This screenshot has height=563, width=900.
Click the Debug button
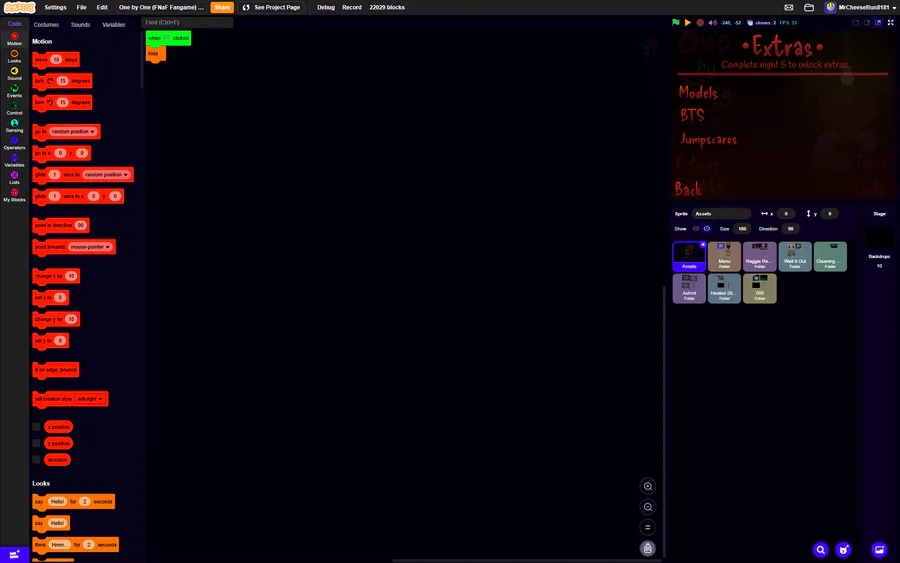click(325, 7)
